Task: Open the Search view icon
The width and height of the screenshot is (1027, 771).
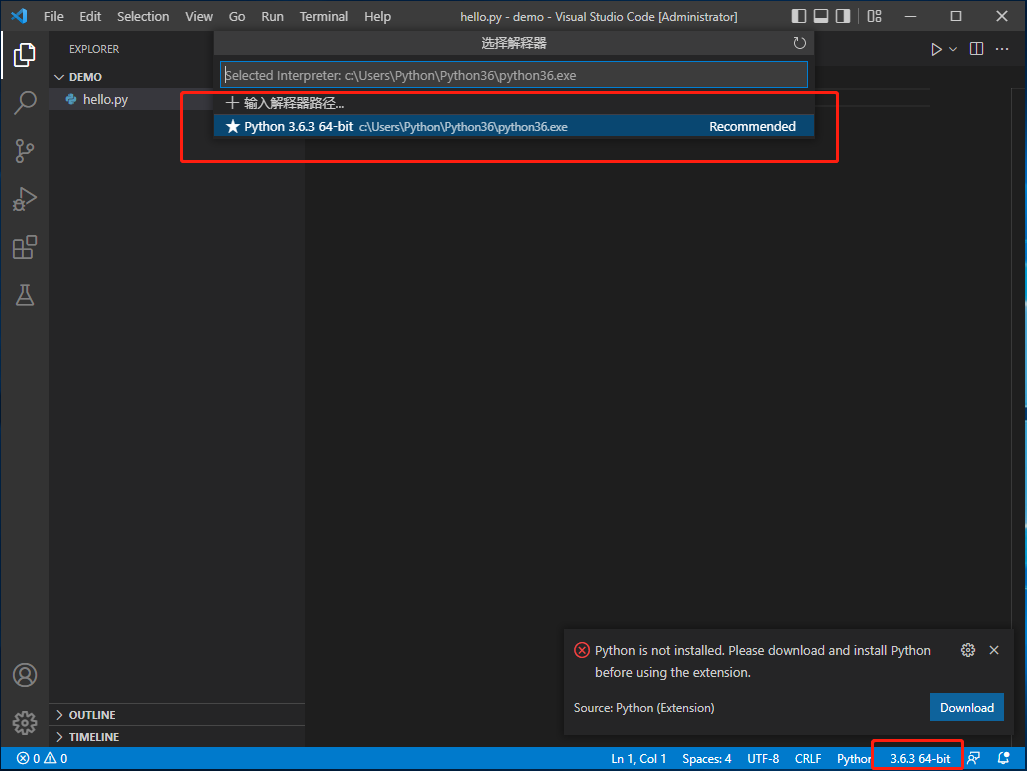Action: (x=24, y=103)
